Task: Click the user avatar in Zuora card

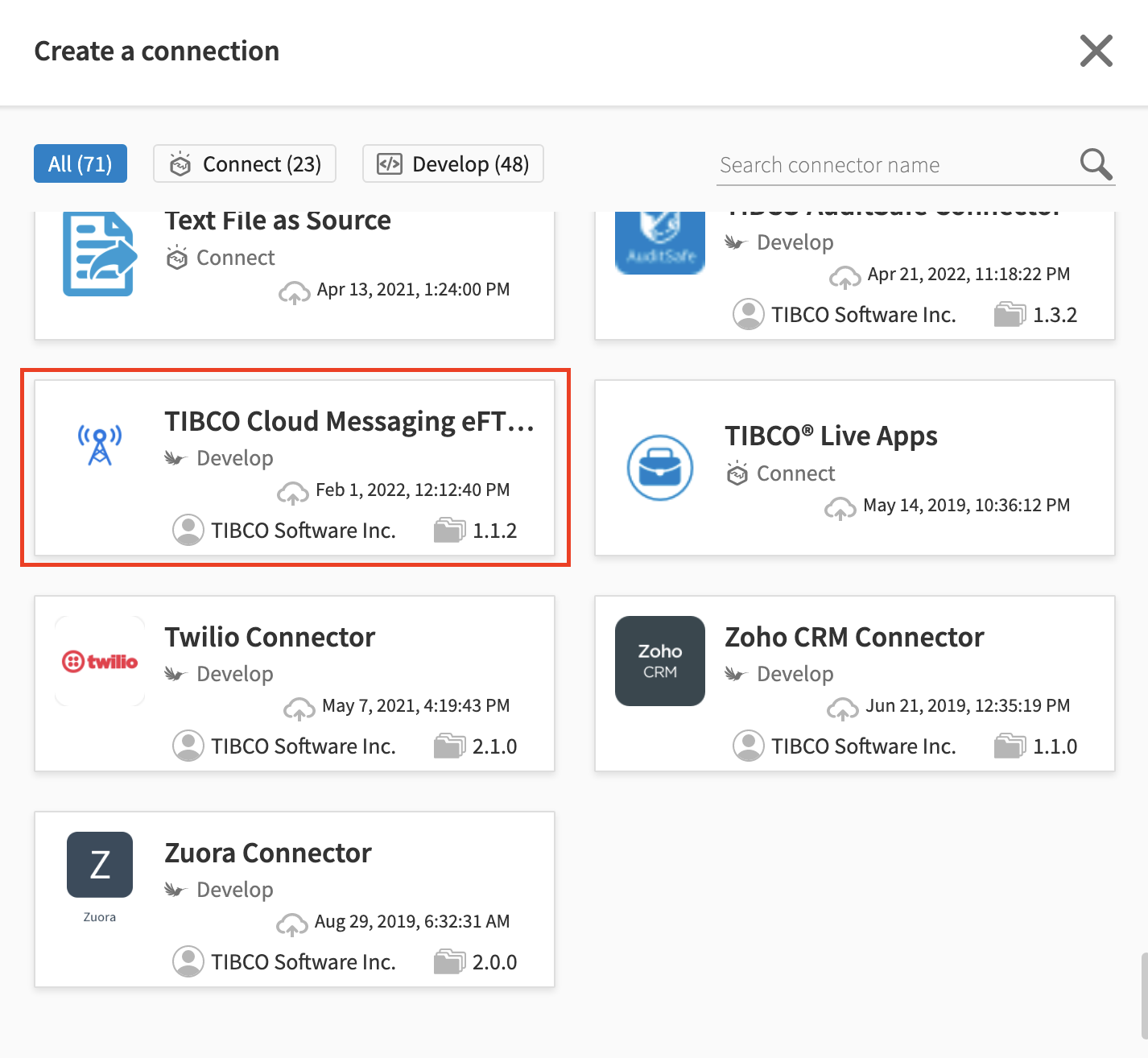Action: (188, 961)
